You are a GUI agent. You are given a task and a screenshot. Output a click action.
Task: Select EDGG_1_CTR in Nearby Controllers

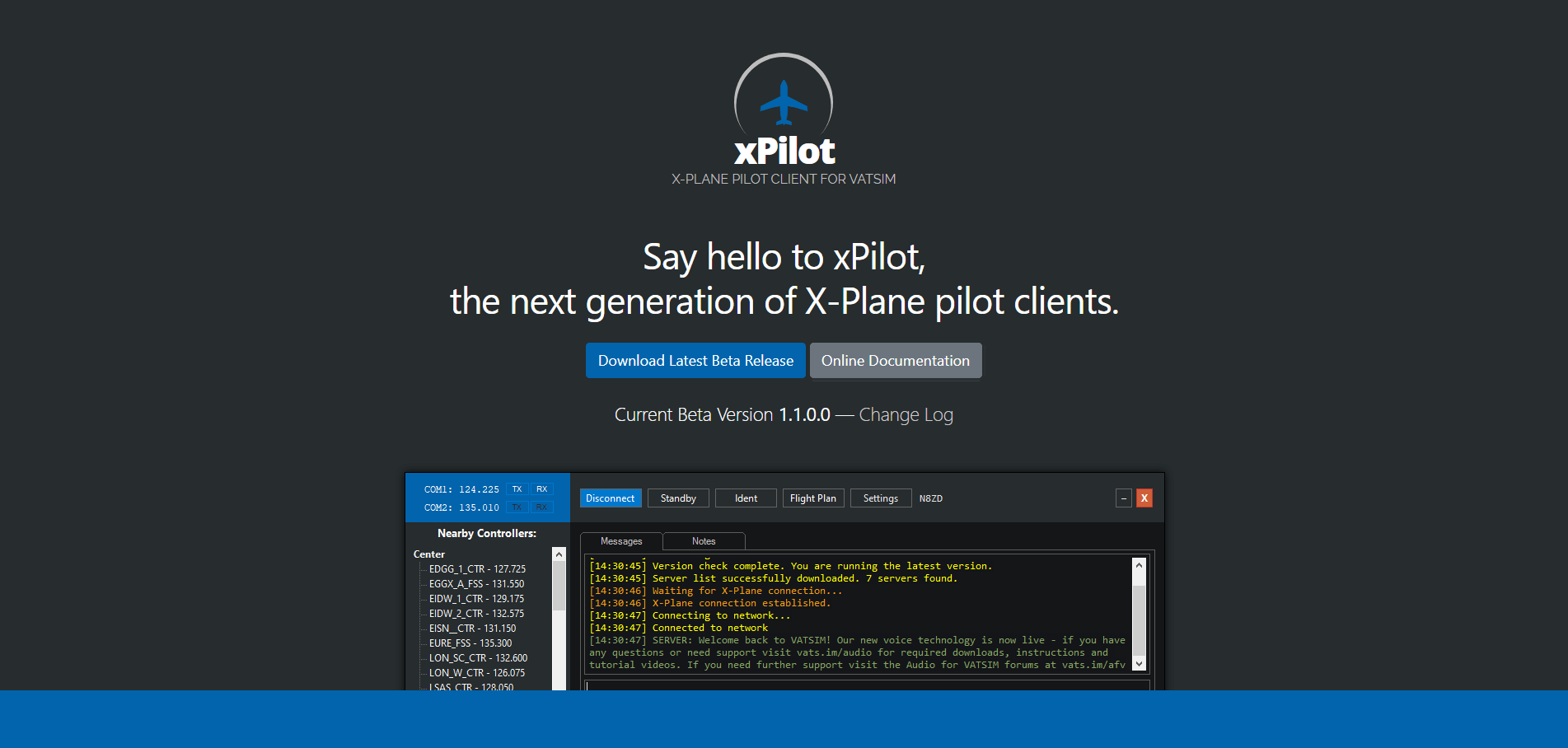(476, 568)
